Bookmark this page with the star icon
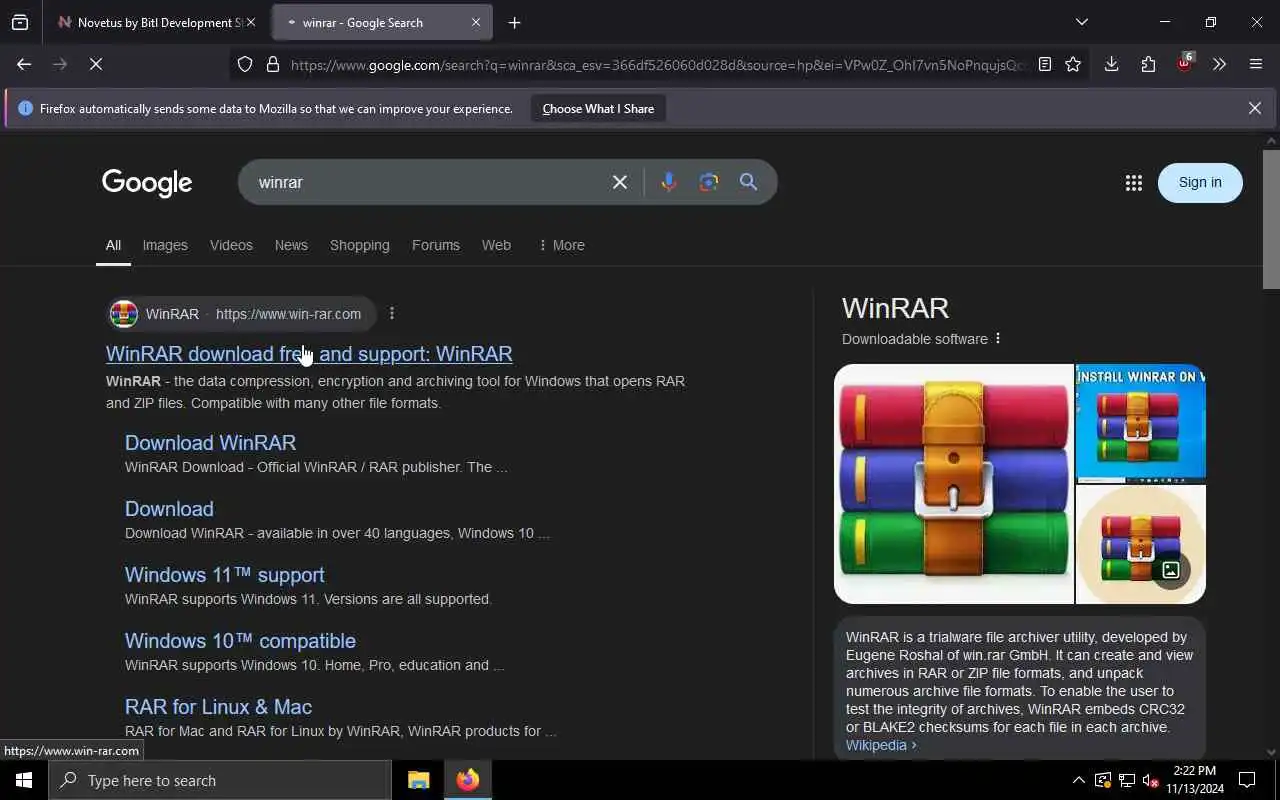1280x800 pixels. coord(1073,64)
